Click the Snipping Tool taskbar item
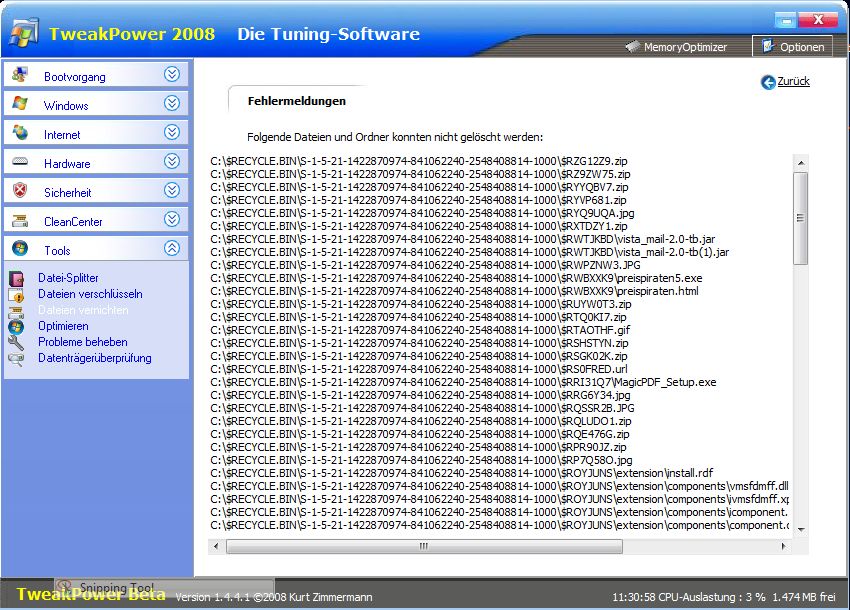The width and height of the screenshot is (850, 610). (x=164, y=587)
